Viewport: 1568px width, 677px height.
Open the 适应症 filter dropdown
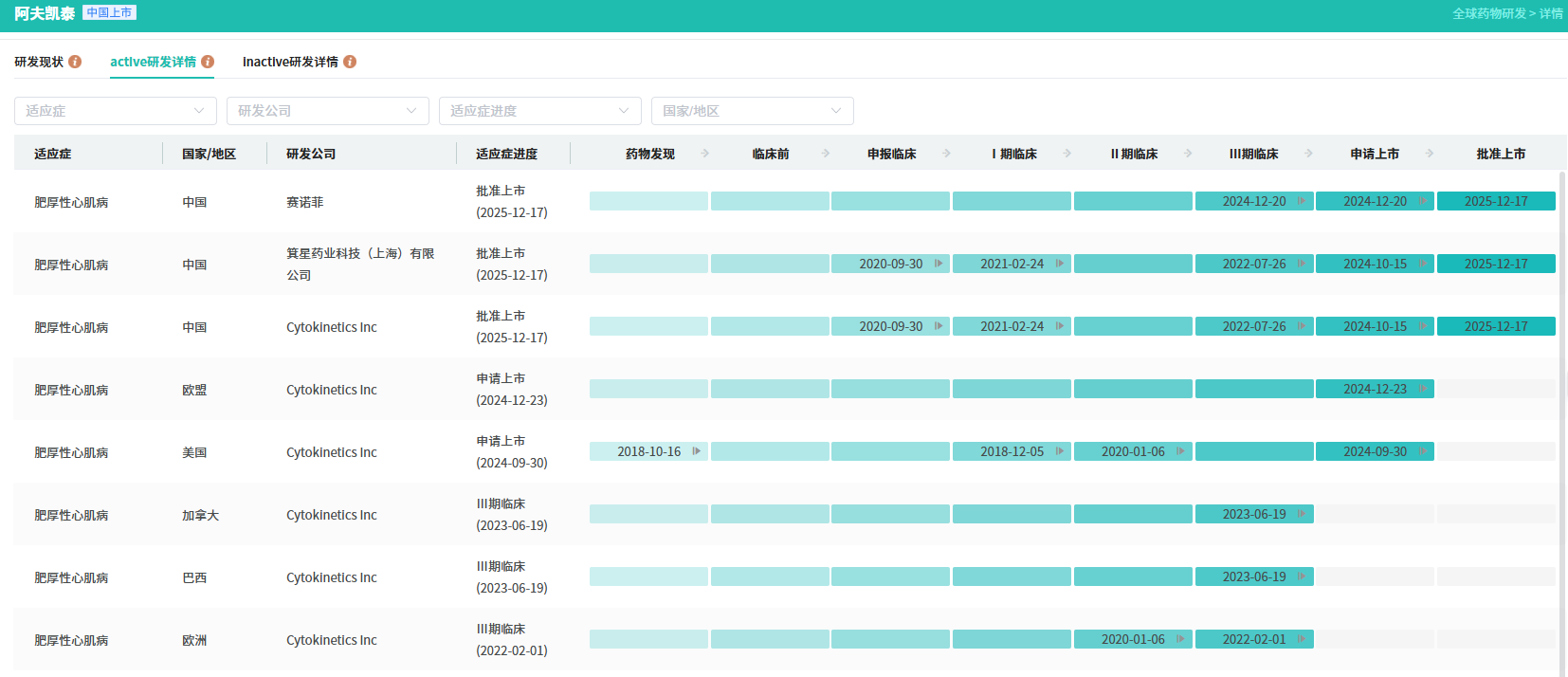point(115,111)
